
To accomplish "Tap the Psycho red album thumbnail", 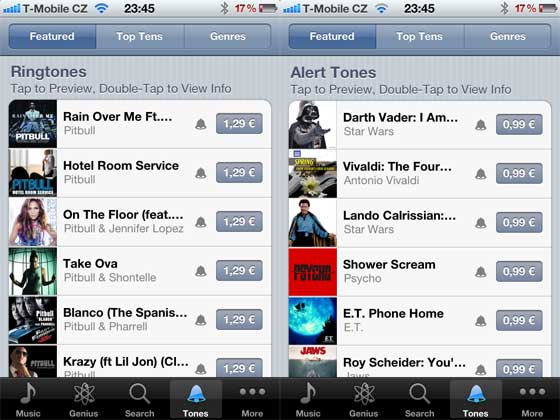I will click(312, 272).
